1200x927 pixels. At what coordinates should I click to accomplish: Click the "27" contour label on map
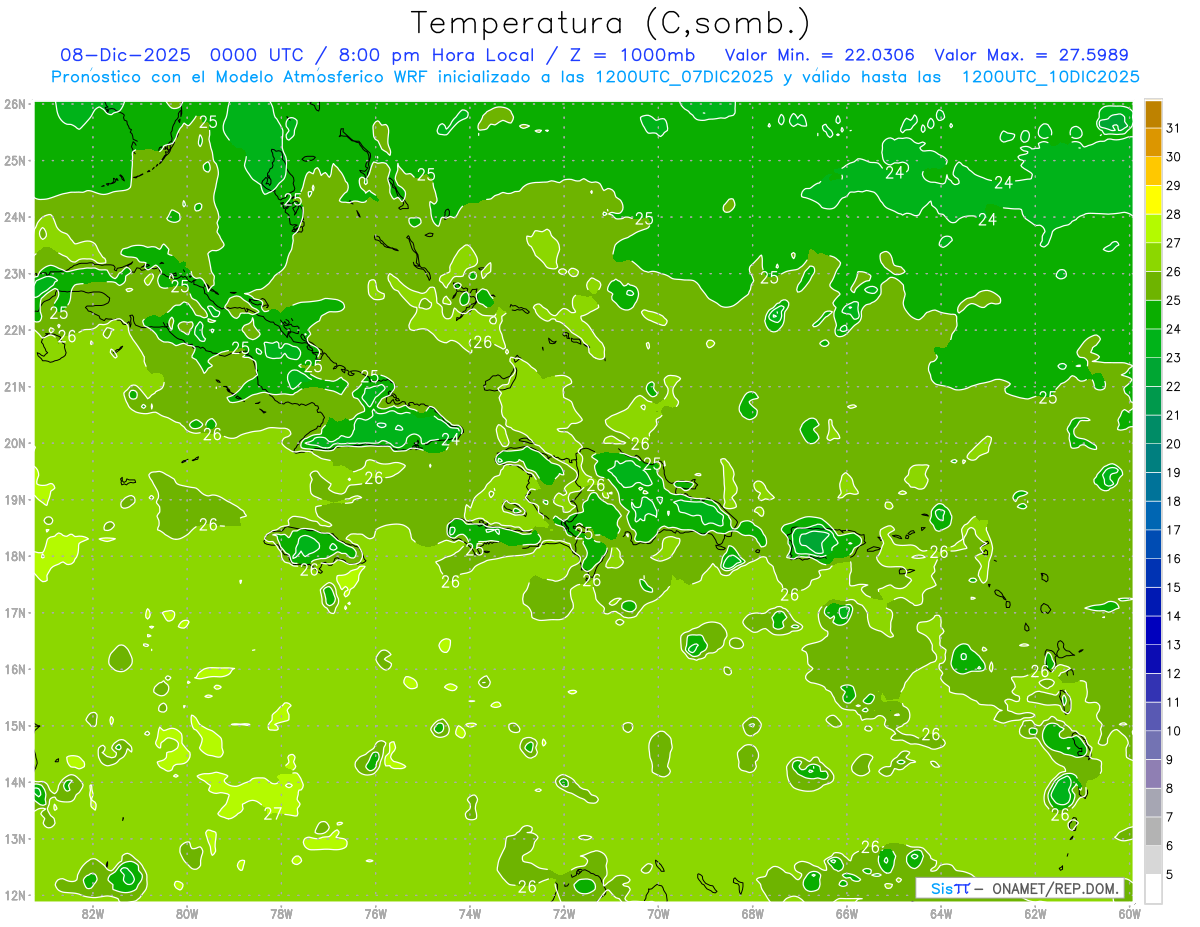(x=272, y=814)
